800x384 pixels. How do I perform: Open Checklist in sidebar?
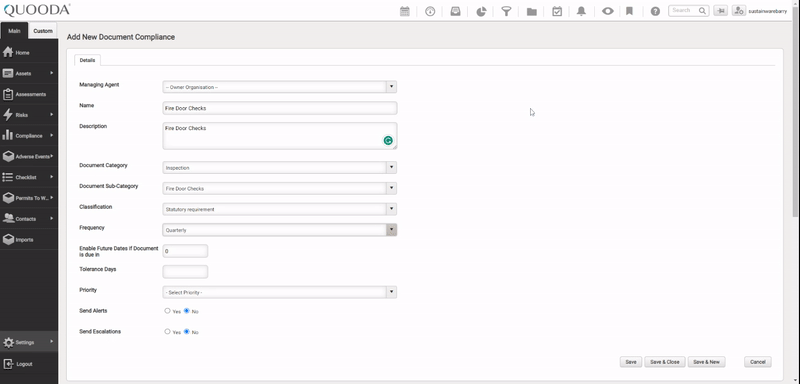pos(29,177)
